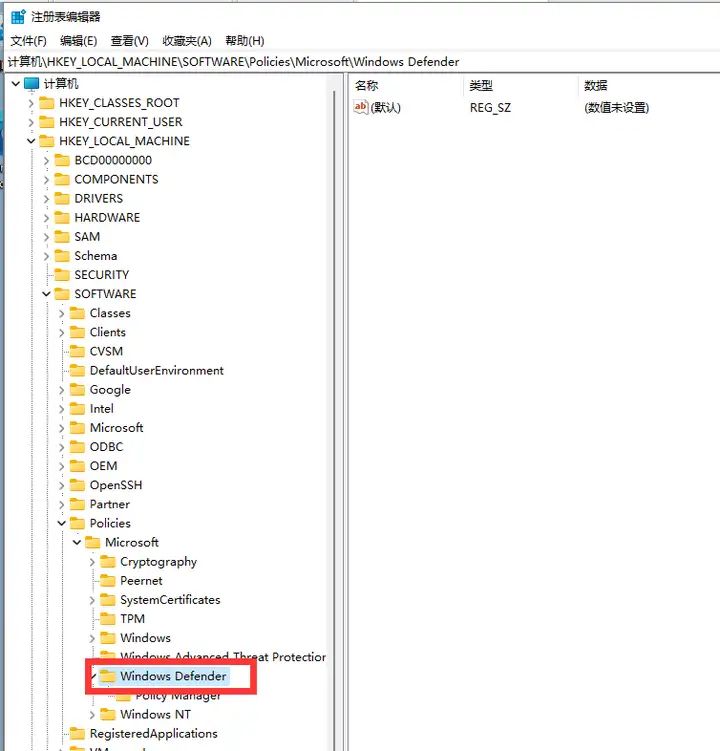Click the Clients folder icon
The height and width of the screenshot is (751, 720).
(77, 332)
